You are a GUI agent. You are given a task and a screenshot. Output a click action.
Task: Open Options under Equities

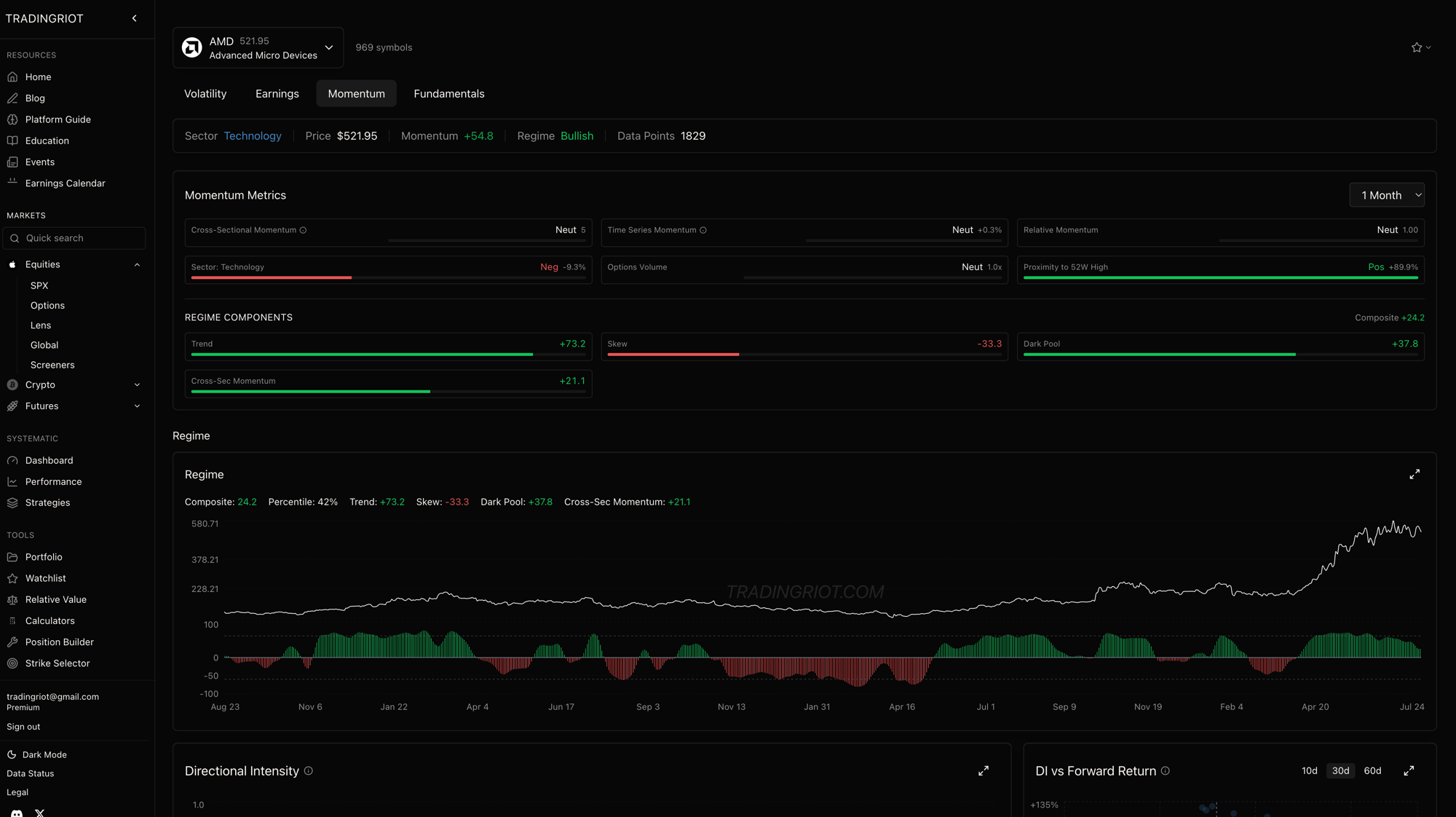(47, 305)
